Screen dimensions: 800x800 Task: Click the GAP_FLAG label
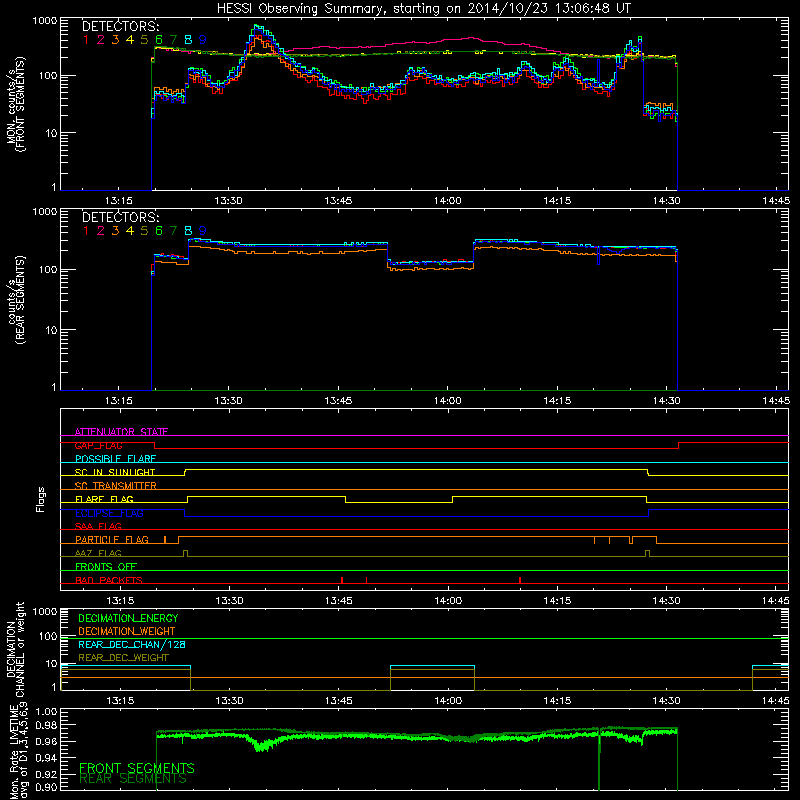coord(98,445)
